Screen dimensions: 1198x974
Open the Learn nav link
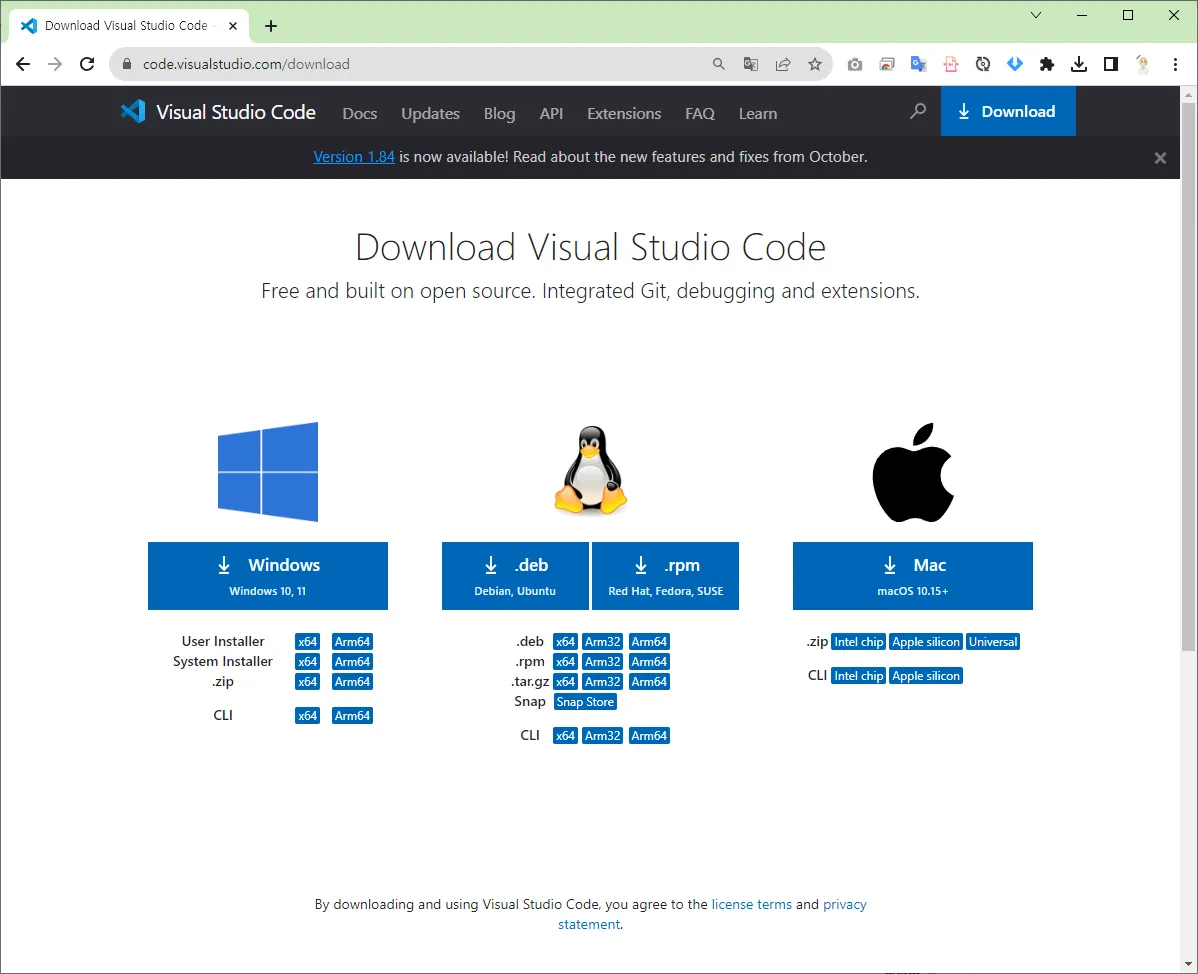[x=758, y=113]
